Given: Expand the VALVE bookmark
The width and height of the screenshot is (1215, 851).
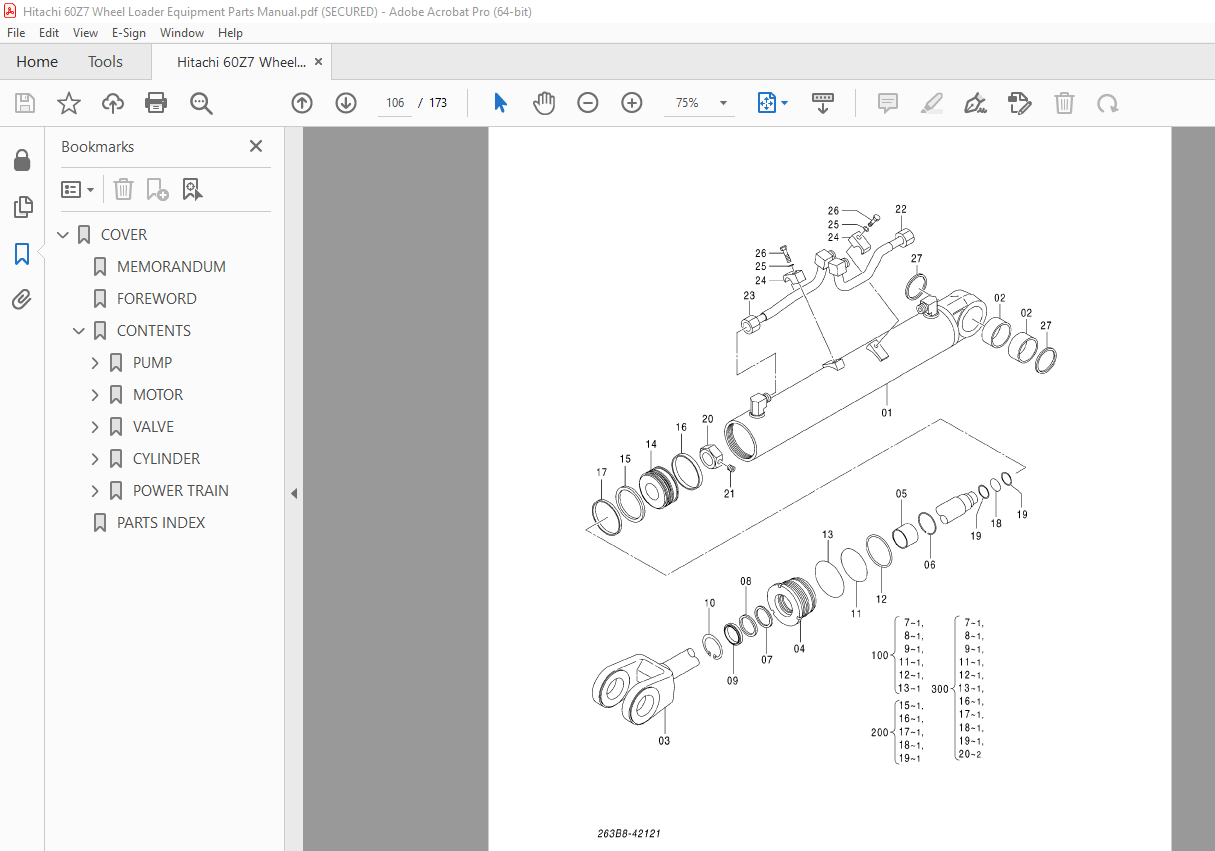Looking at the screenshot, I should point(95,427).
